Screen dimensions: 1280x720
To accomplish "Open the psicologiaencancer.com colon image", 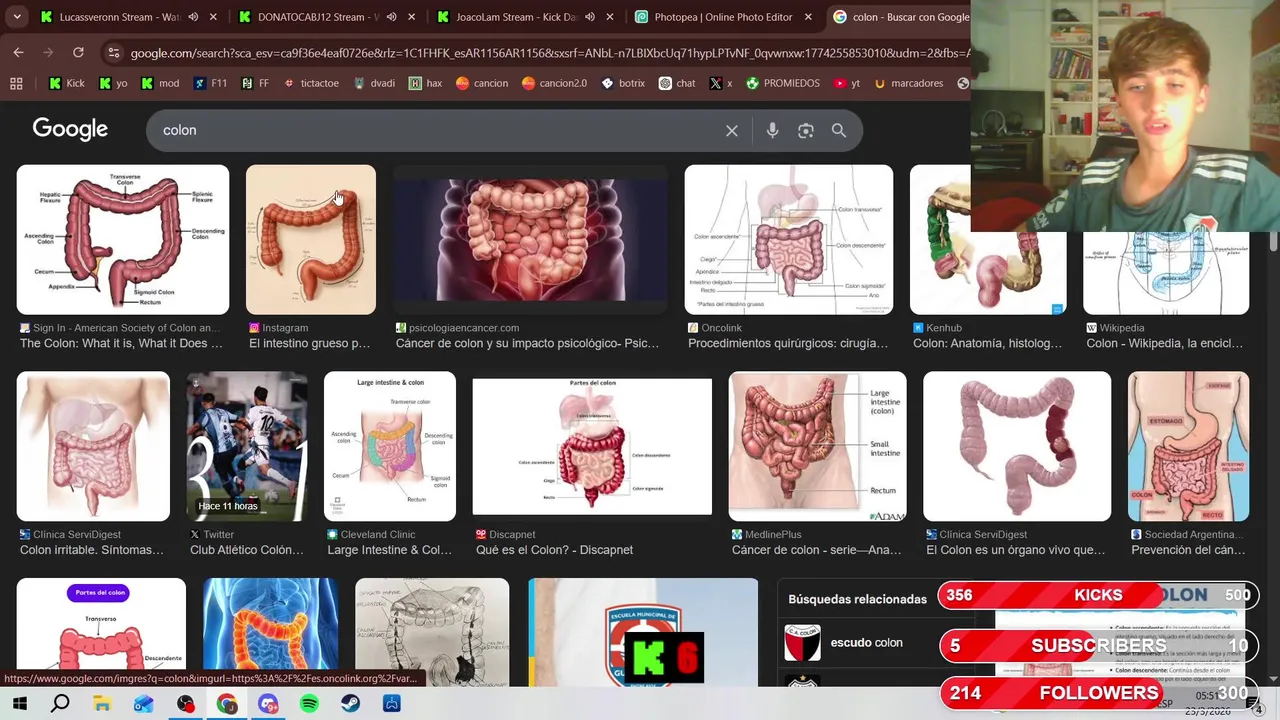I will coord(530,240).
